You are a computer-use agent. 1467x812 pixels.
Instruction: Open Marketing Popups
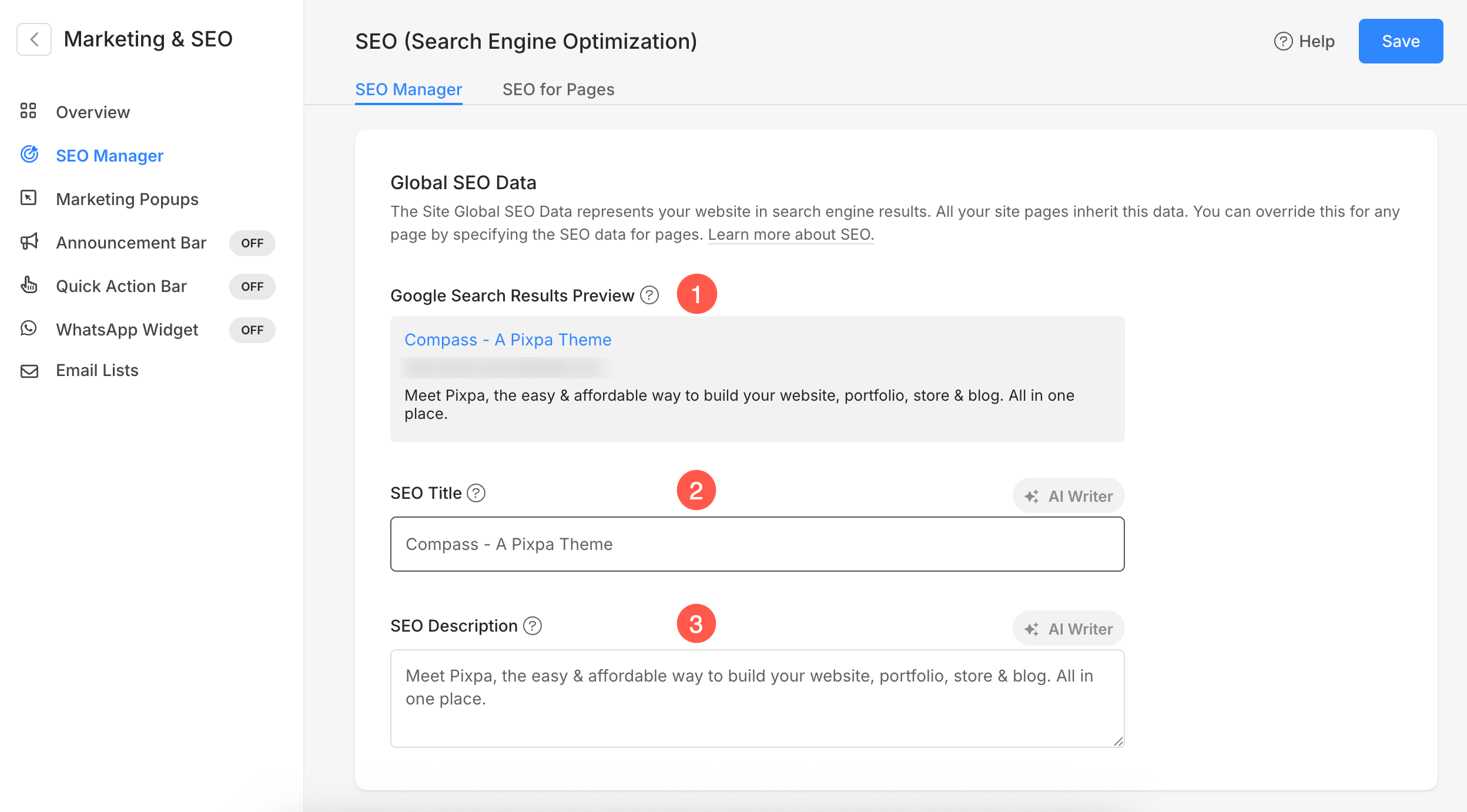point(127,199)
